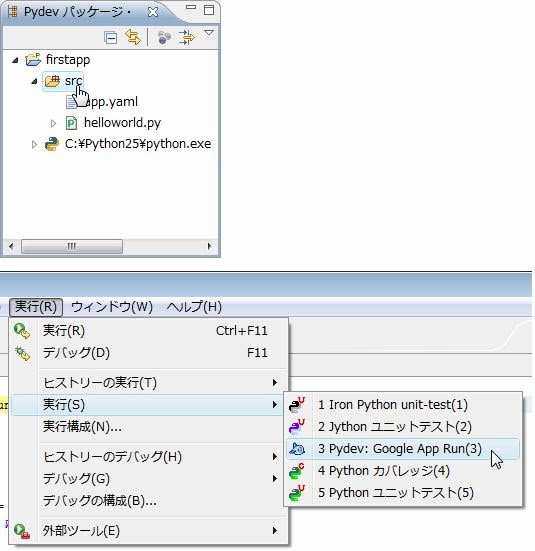The image size is (535, 551).
Task: Click the ヒストリーのデバッグ(H) submenu arrow
Action: tap(275, 457)
